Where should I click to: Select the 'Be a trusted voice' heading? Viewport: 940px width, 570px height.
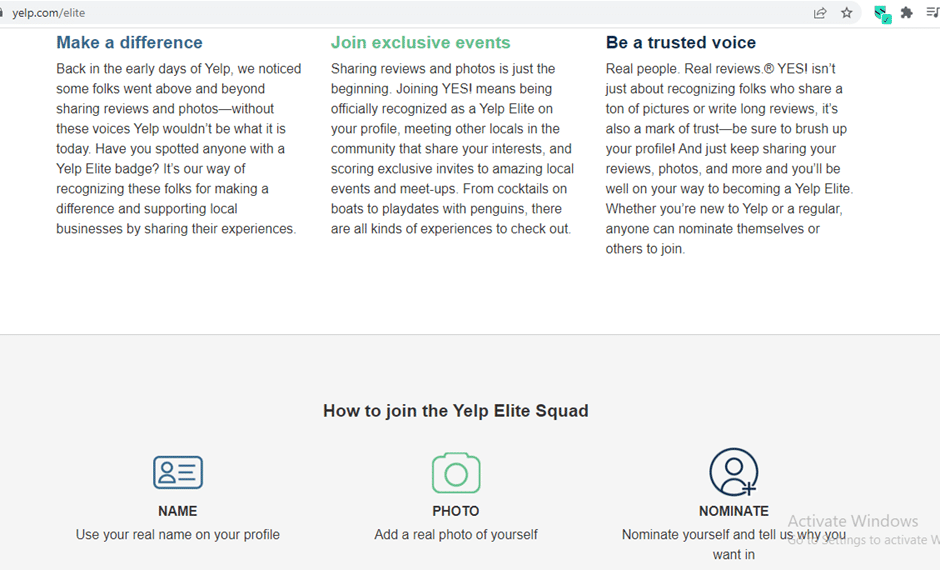[680, 43]
